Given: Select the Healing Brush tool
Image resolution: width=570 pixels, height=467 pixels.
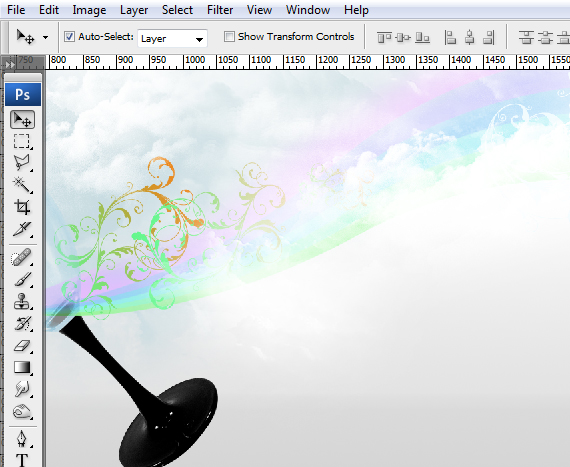Looking at the screenshot, I should [22, 257].
